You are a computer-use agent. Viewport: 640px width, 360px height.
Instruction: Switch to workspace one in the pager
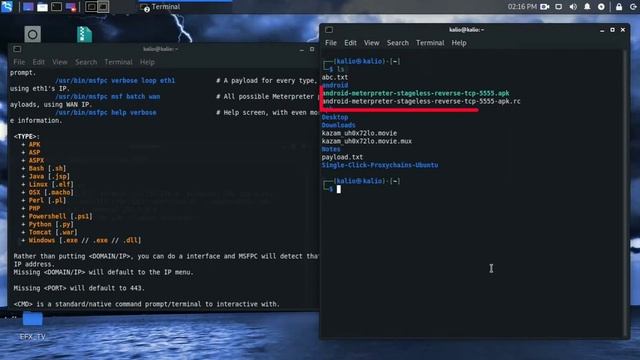91,7
